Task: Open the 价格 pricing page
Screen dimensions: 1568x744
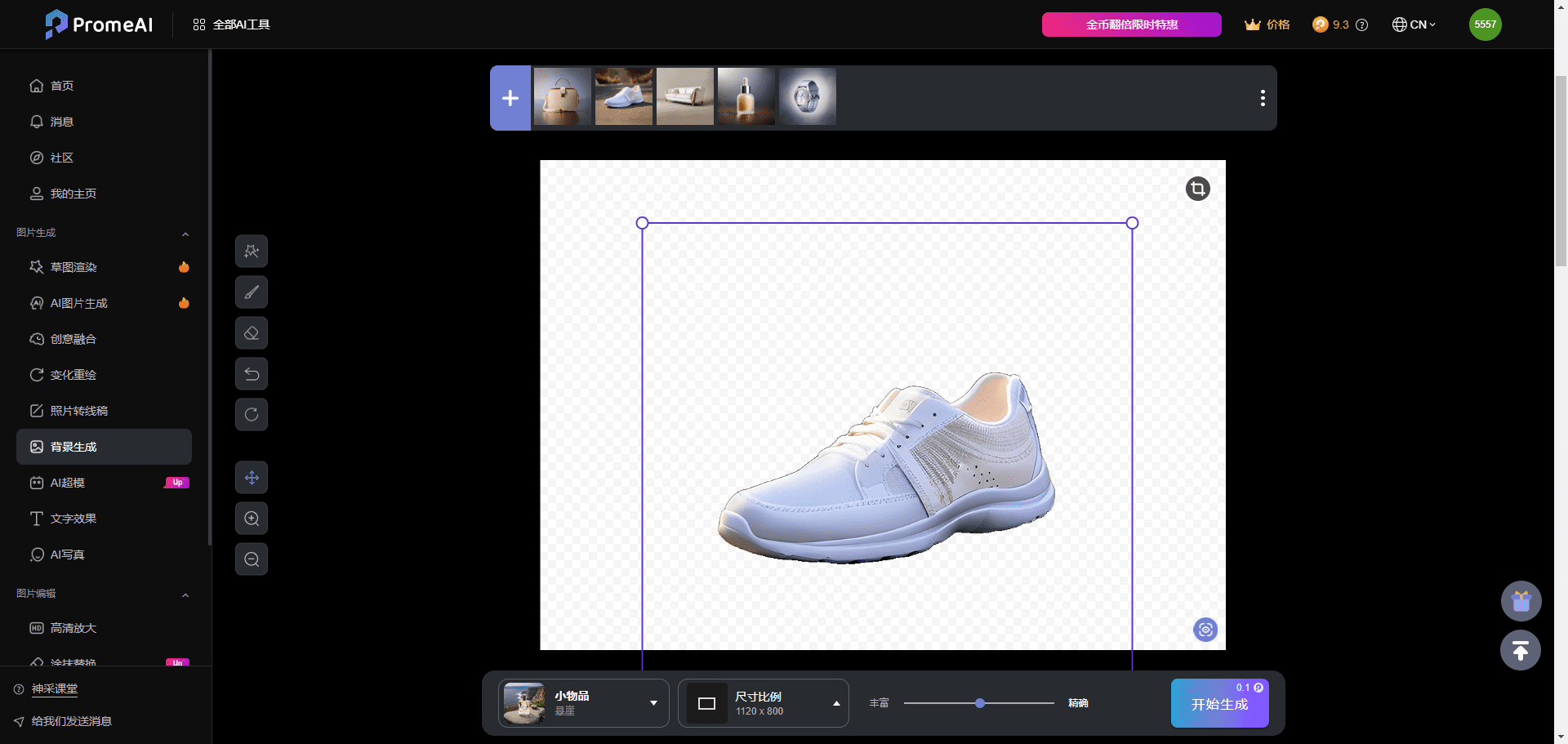Action: [x=1267, y=25]
